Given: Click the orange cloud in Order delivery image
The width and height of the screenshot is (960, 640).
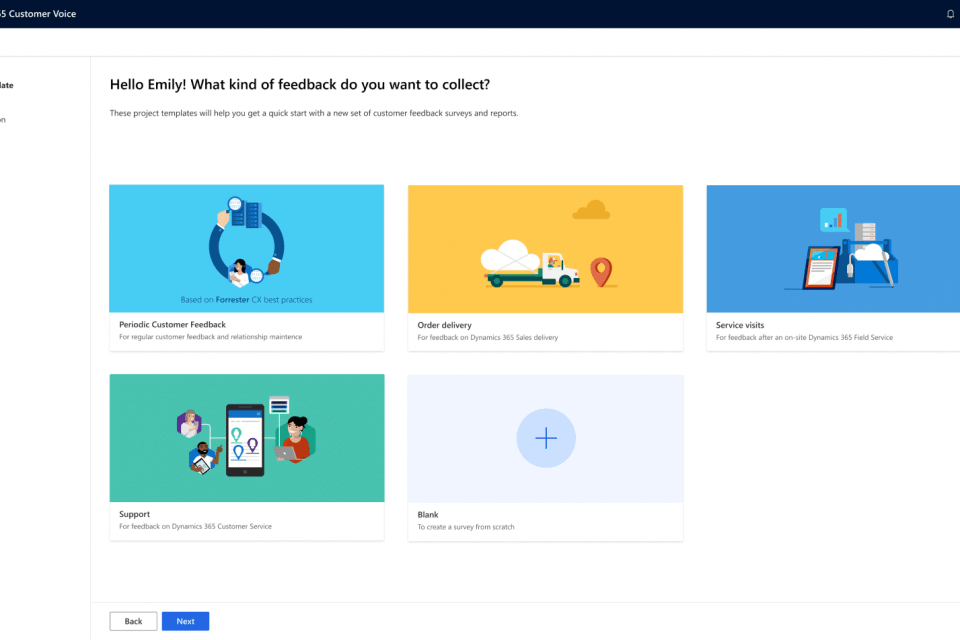Looking at the screenshot, I should point(592,209).
